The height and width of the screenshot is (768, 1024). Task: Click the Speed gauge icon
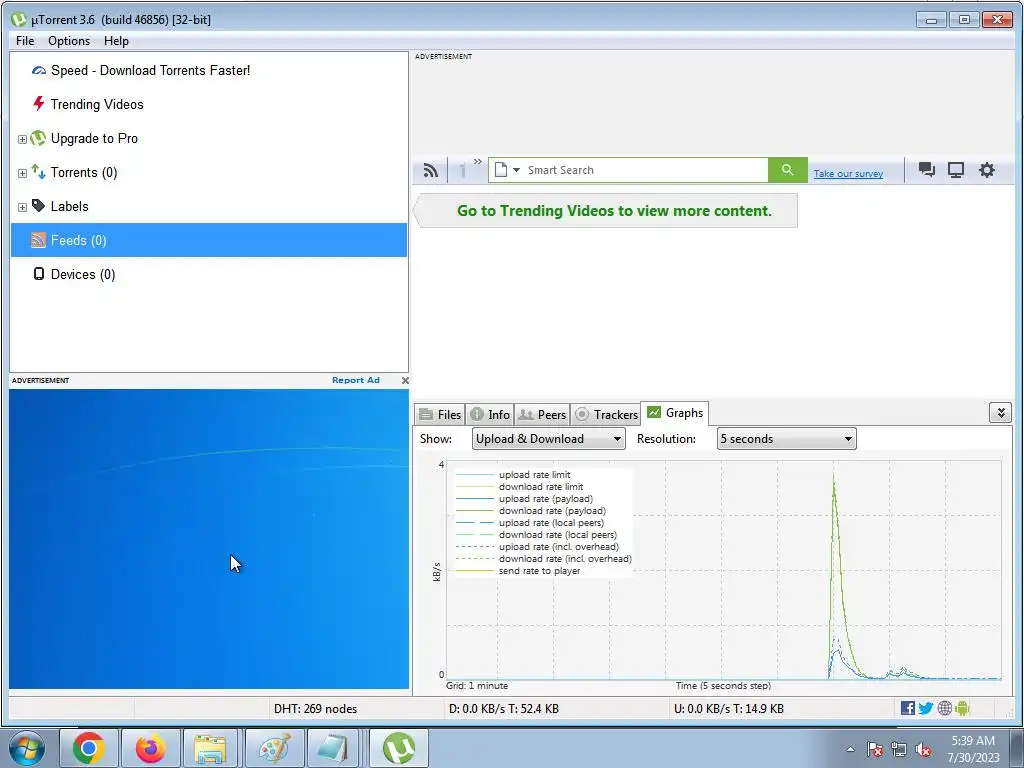39,70
